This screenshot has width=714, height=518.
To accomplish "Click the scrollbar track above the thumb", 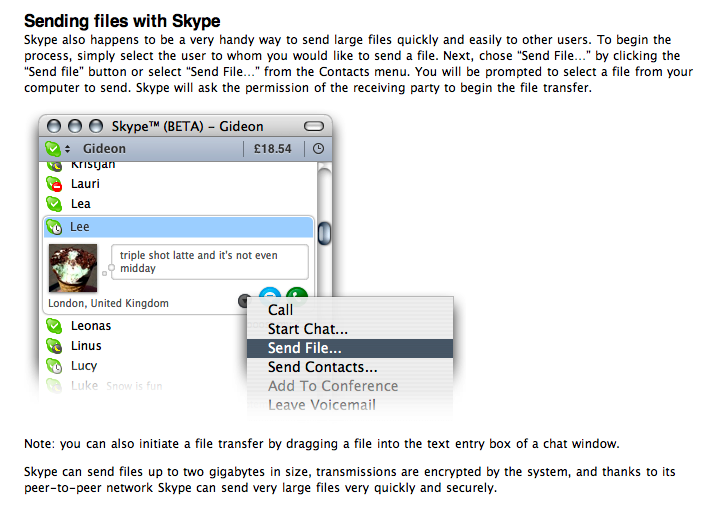I will click(324, 196).
